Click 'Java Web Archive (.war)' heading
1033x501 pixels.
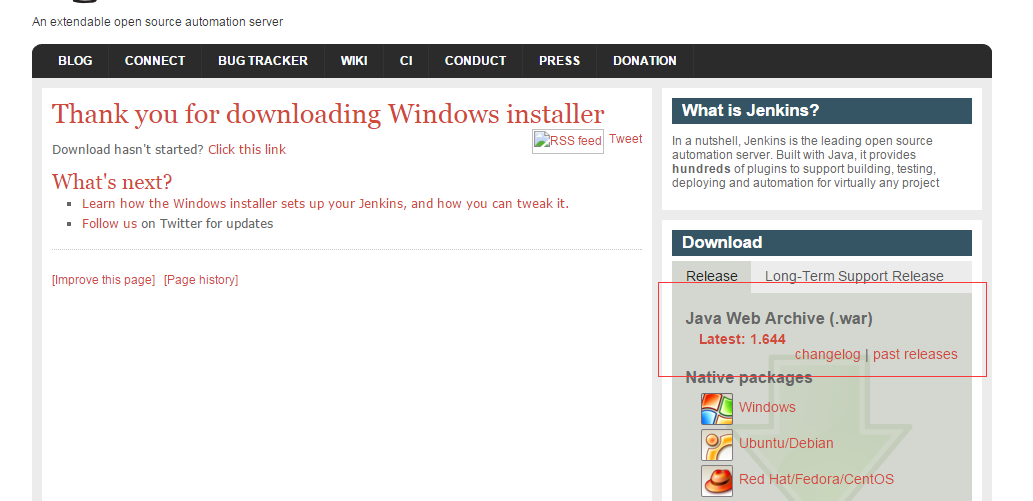779,319
